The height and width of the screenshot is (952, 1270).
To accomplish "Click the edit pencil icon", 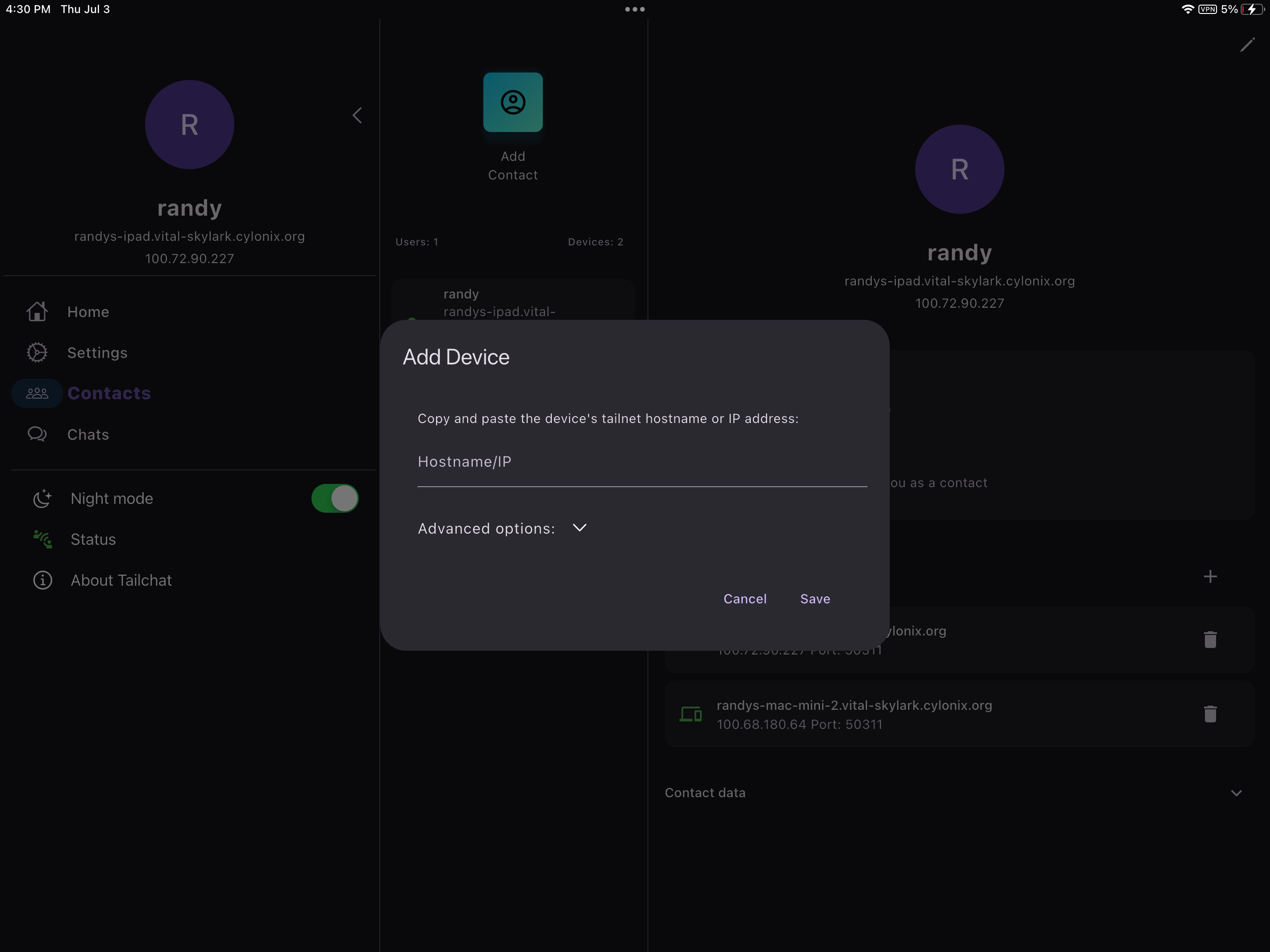I will pos(1247,45).
